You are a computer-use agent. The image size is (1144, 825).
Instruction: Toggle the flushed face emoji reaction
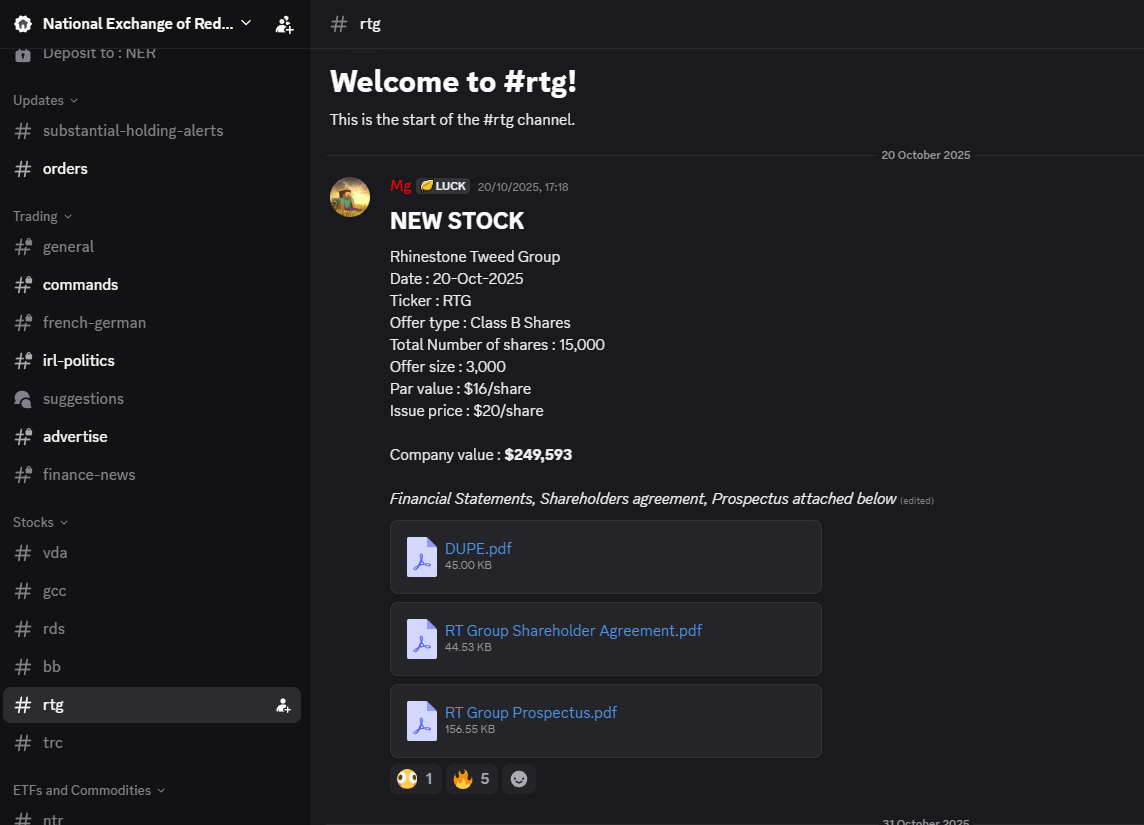point(415,779)
